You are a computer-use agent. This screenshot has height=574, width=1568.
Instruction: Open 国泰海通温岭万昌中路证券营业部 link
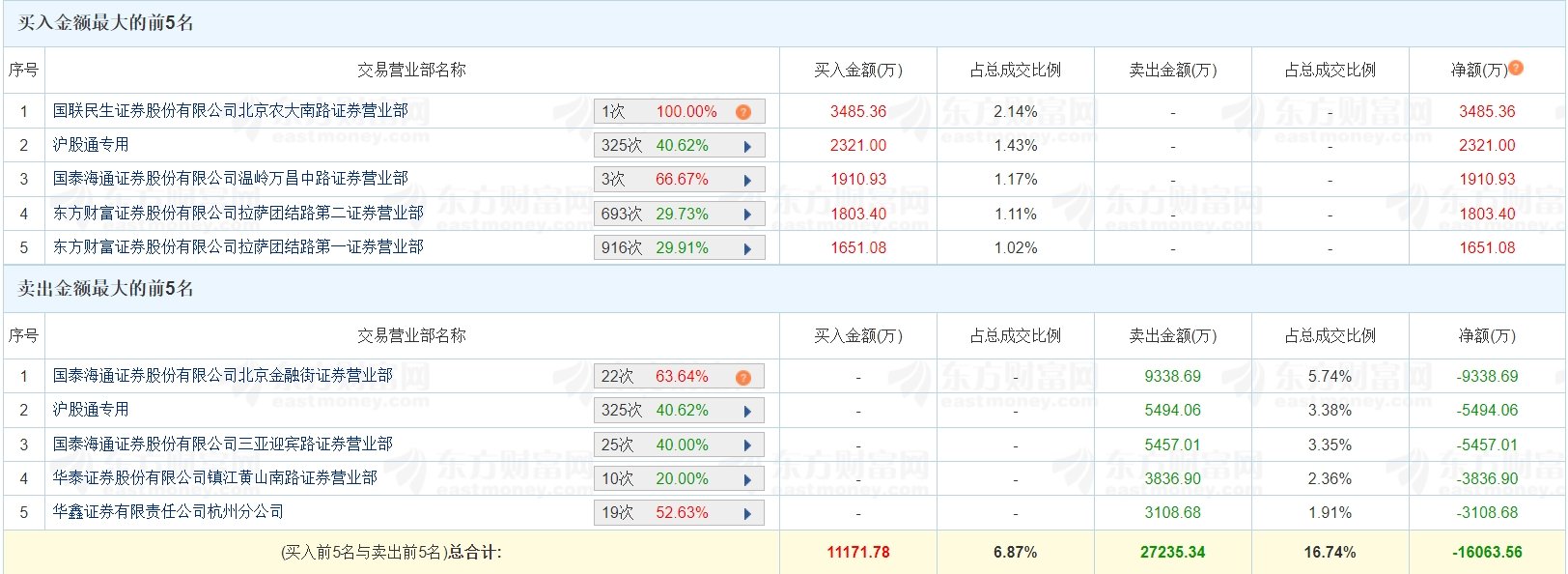(x=232, y=179)
